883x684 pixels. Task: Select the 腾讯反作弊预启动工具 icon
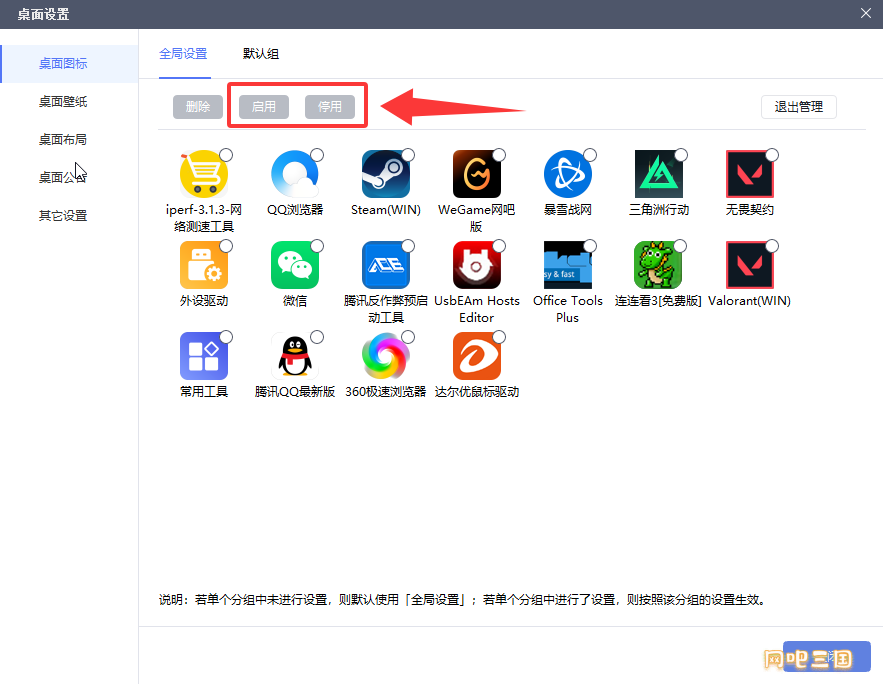pos(386,265)
